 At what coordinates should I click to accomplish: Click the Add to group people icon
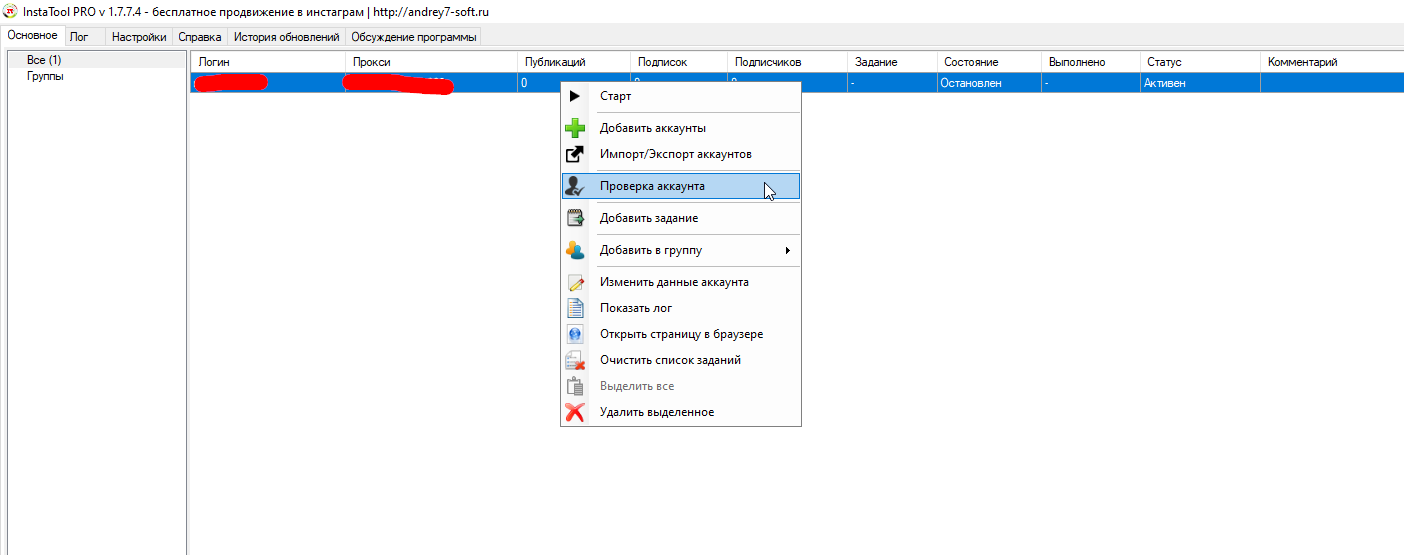tap(575, 250)
